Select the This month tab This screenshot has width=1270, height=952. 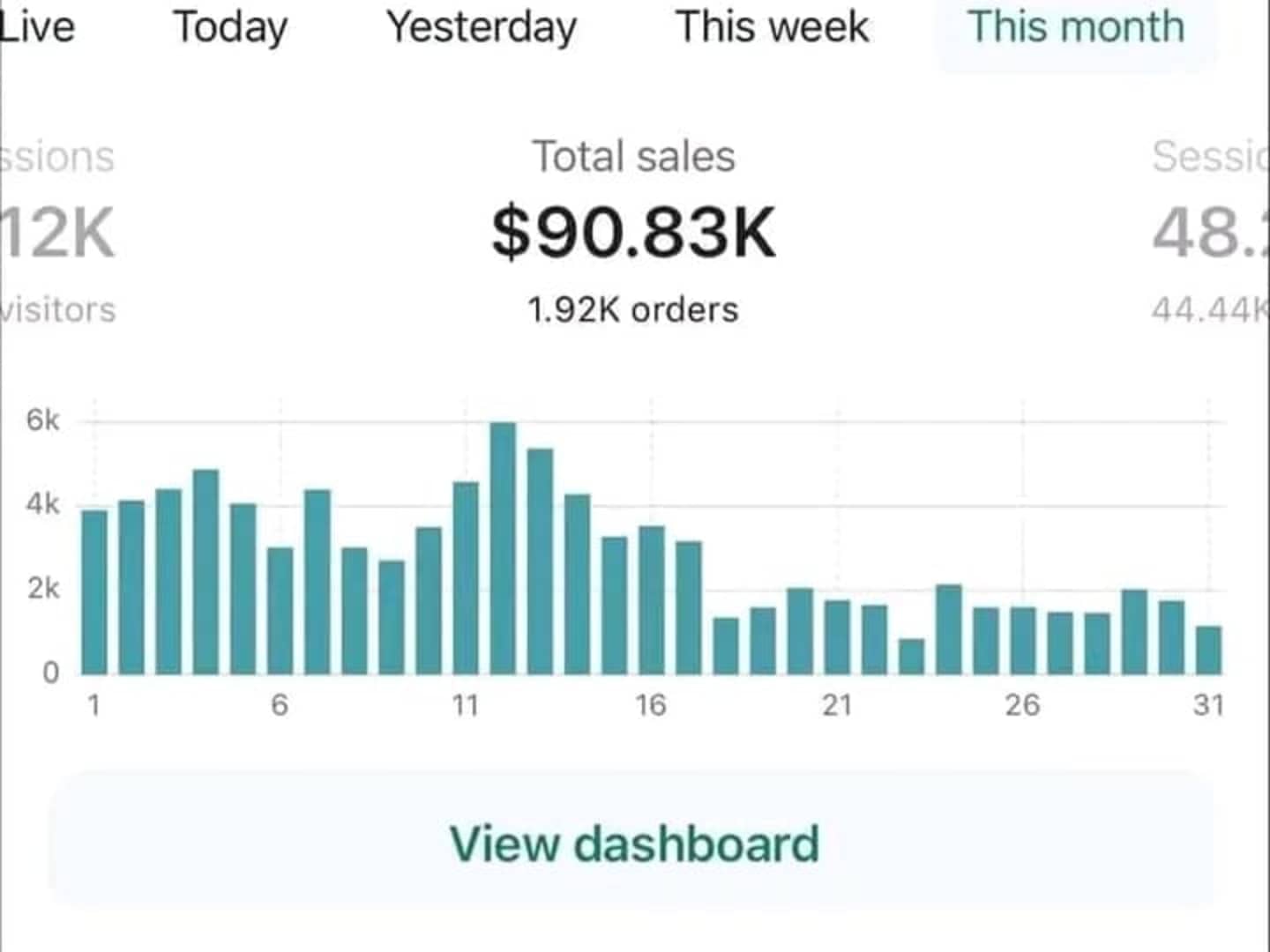(x=1076, y=27)
